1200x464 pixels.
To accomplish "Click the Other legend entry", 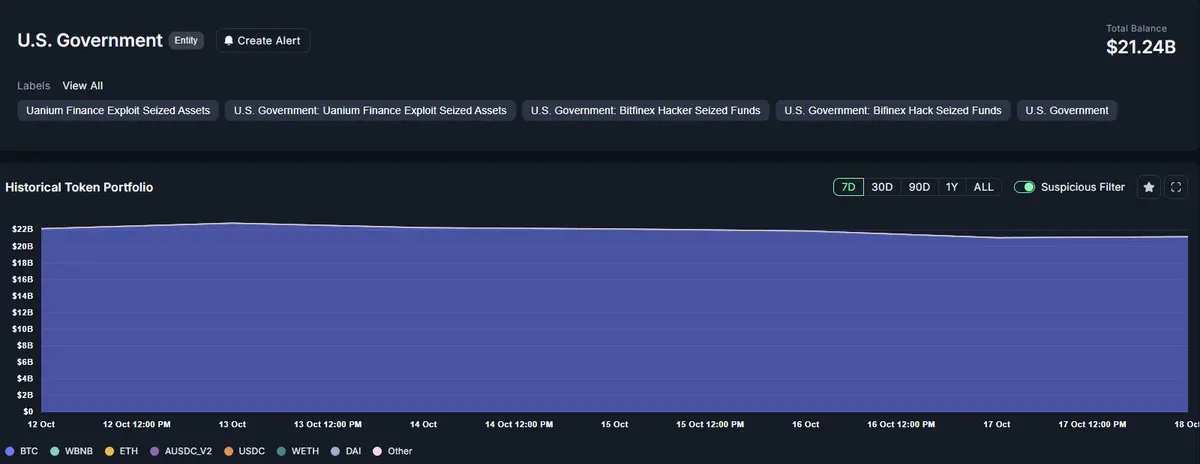I will [392, 451].
